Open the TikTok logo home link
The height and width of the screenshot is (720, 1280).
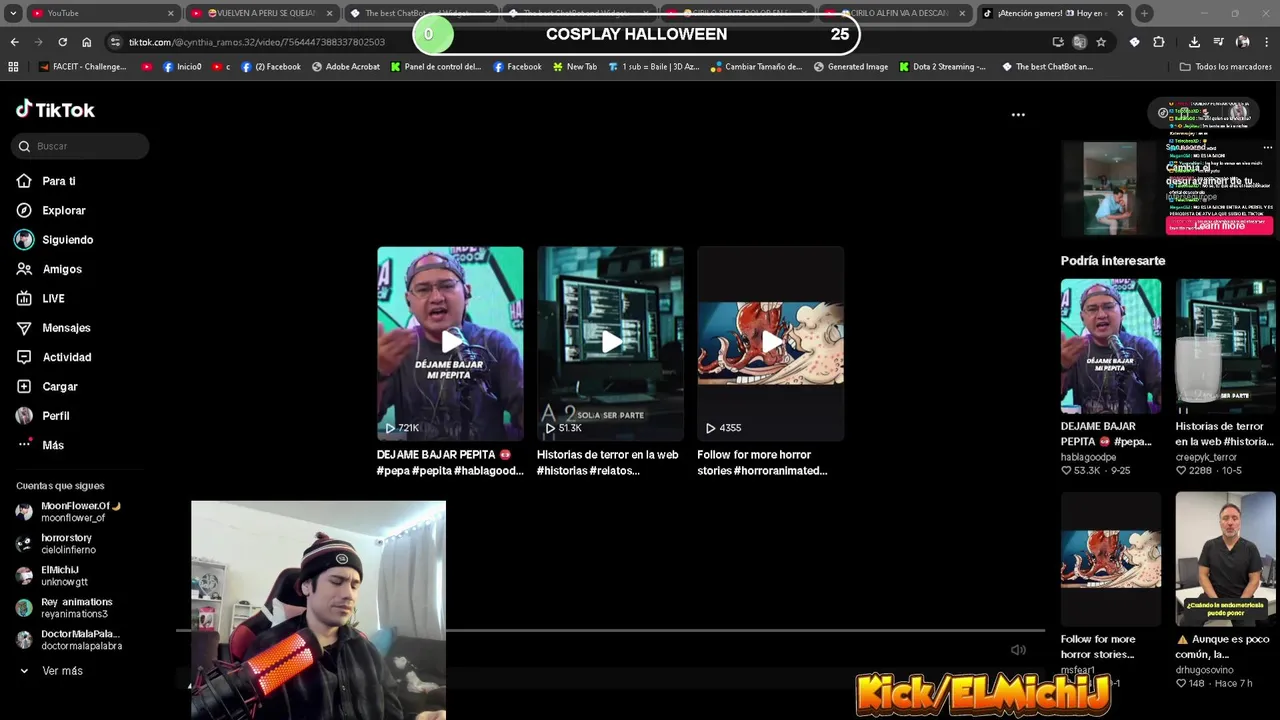[x=55, y=109]
